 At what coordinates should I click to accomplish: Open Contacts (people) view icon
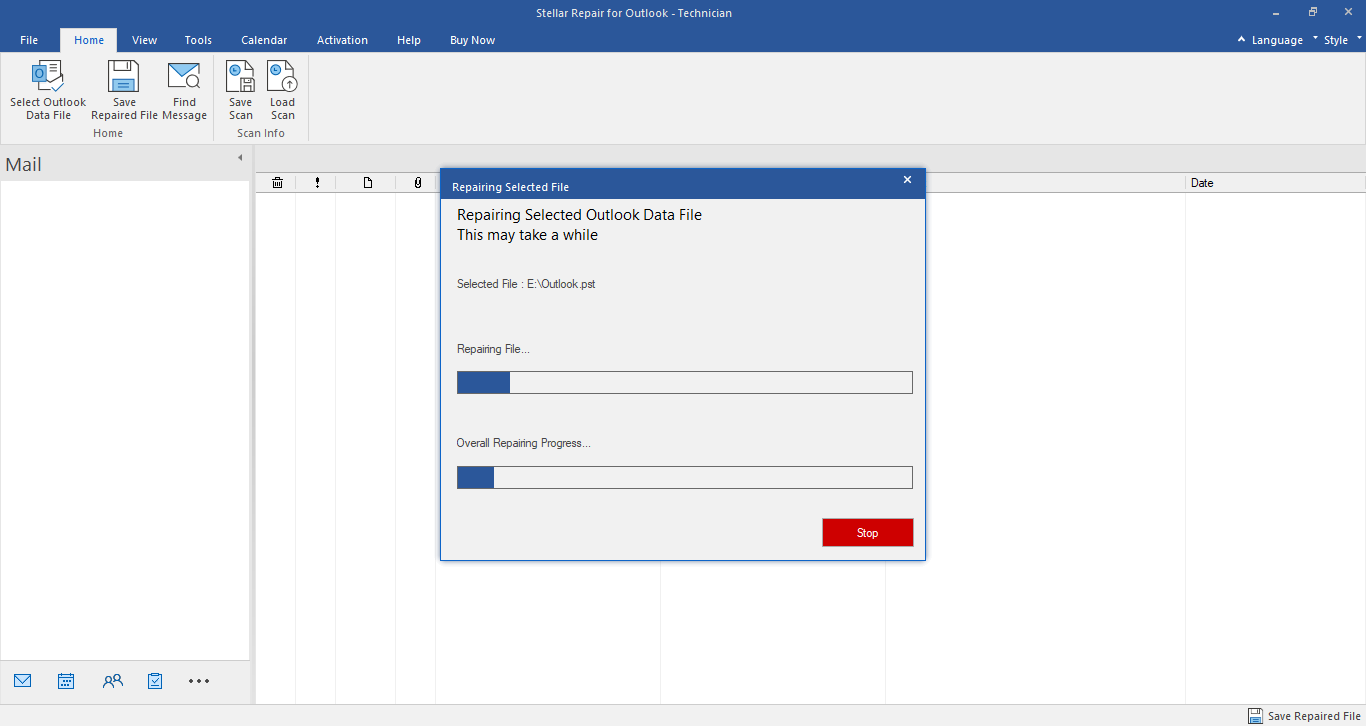[112, 681]
